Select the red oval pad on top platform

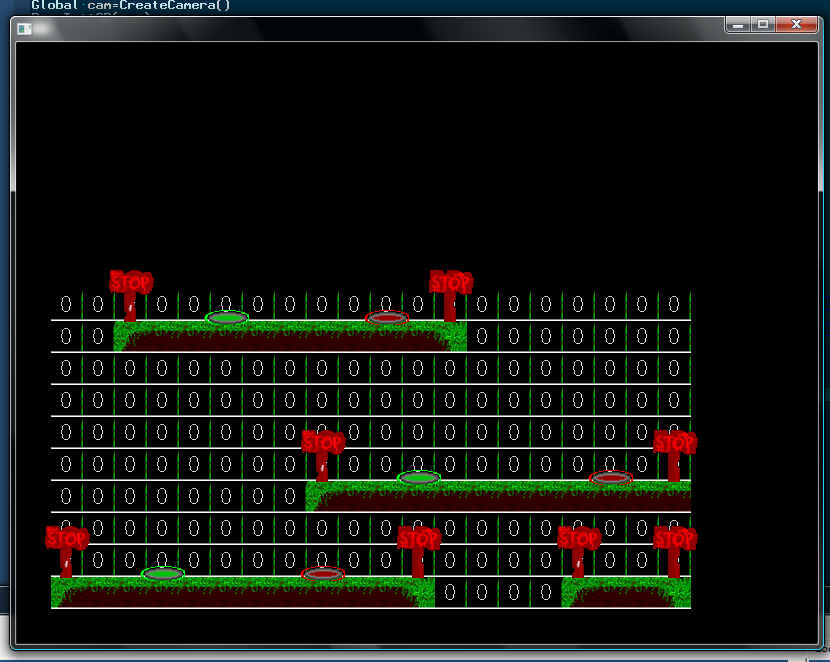point(387,318)
